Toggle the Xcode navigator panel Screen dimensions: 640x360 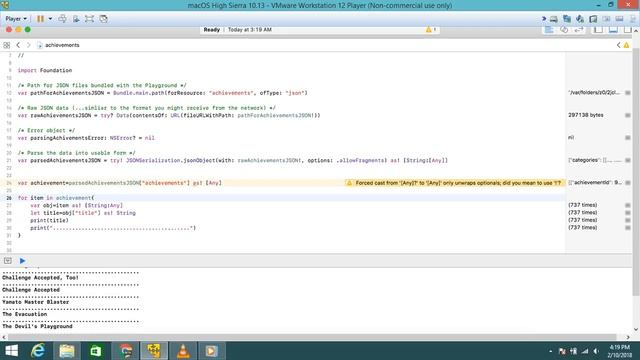click(x=598, y=29)
